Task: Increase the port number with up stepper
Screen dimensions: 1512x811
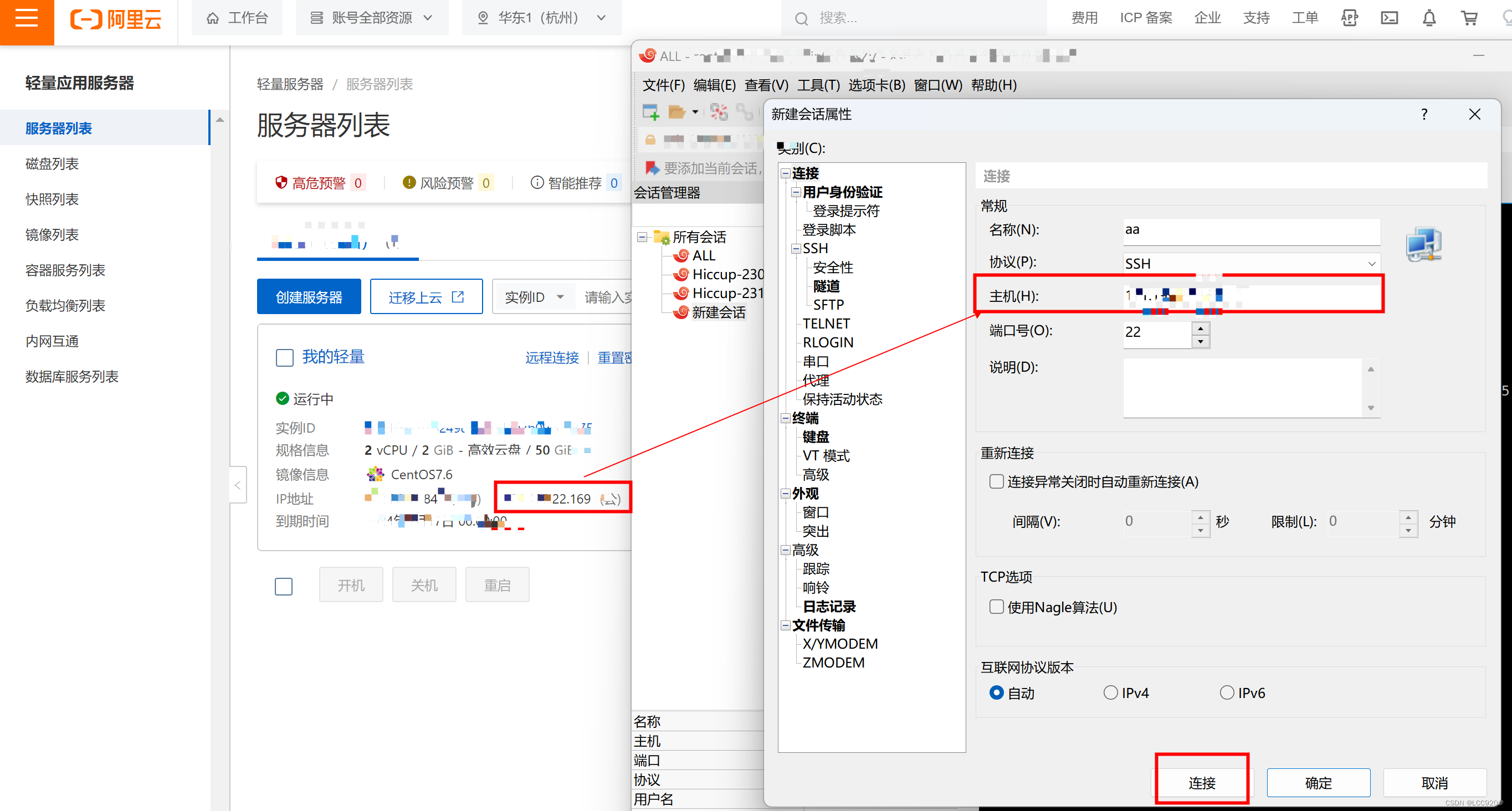Action: coord(1200,327)
